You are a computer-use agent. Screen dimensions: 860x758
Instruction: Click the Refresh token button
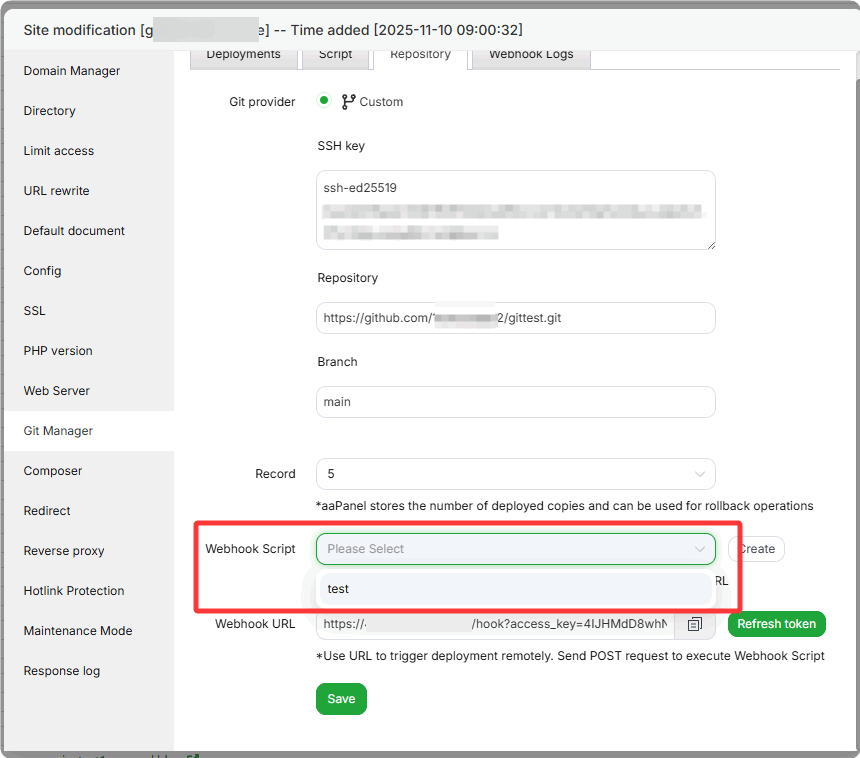[x=777, y=624]
